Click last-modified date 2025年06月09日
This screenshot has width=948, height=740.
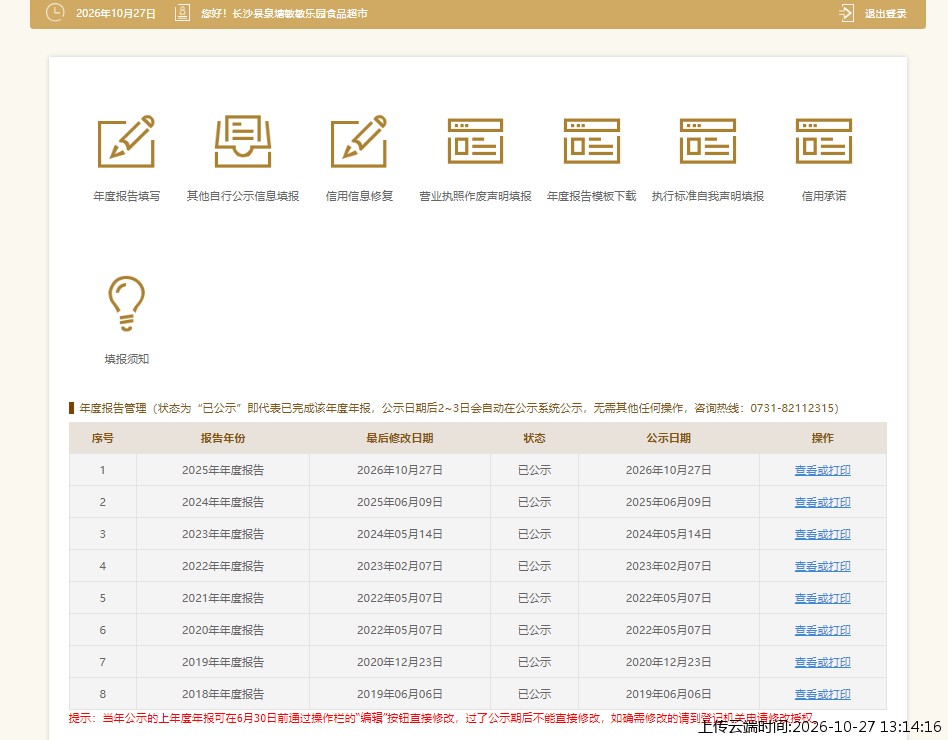point(400,502)
